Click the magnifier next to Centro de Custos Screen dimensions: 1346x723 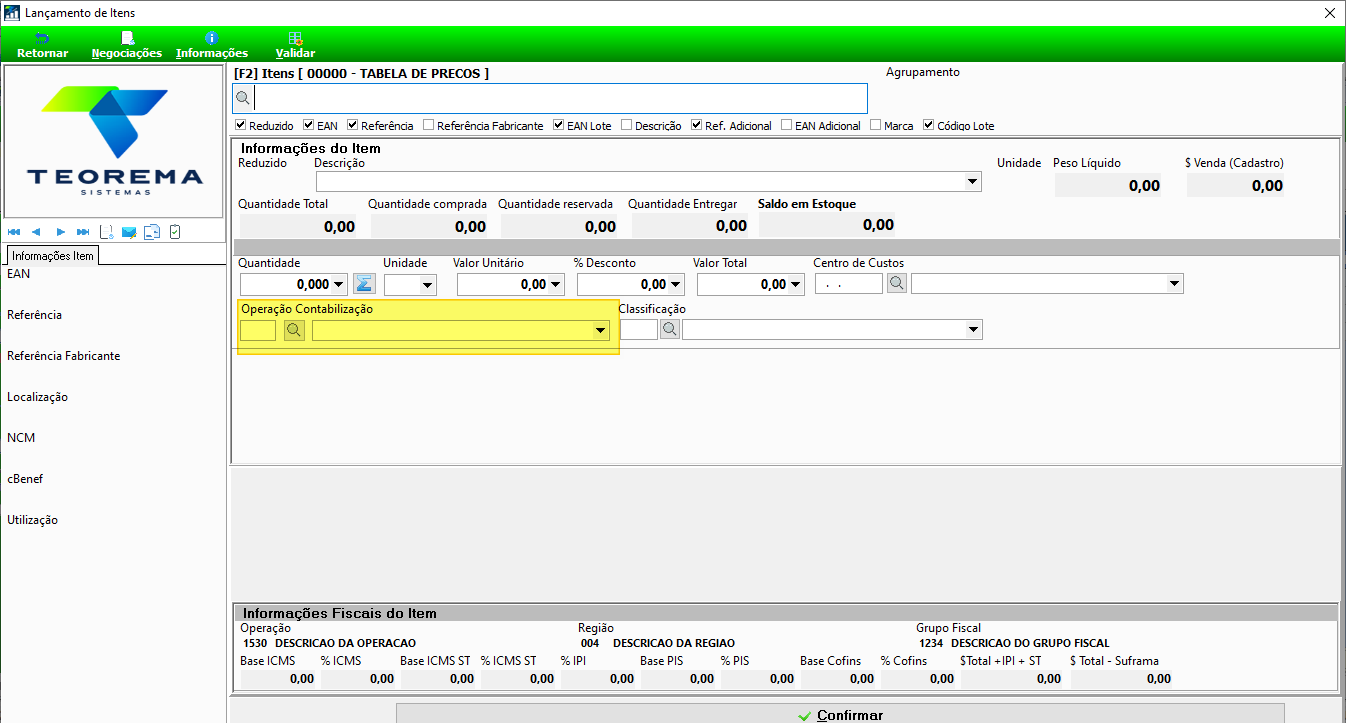point(897,284)
